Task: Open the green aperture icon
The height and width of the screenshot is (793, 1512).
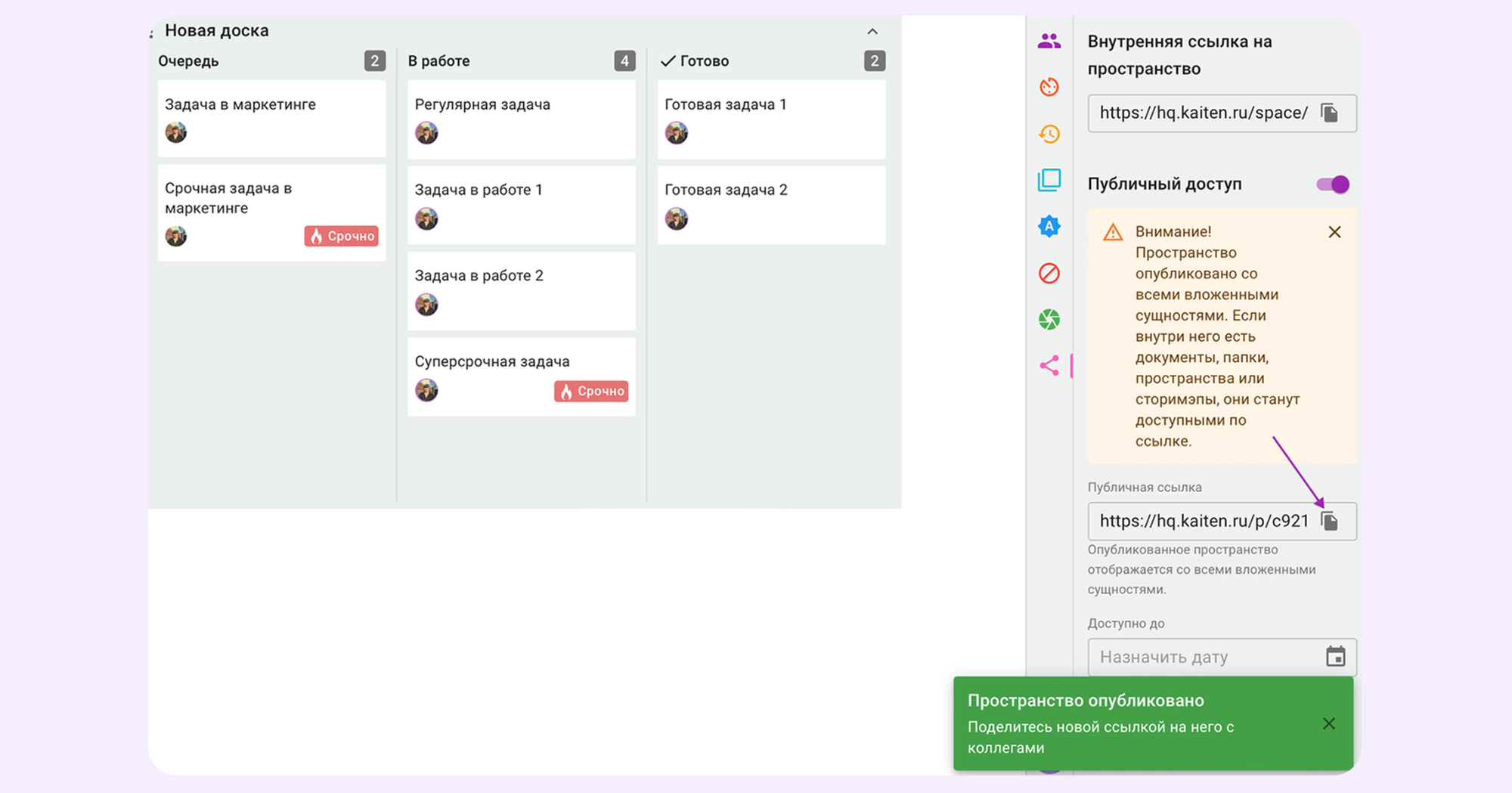Action: (x=1049, y=320)
